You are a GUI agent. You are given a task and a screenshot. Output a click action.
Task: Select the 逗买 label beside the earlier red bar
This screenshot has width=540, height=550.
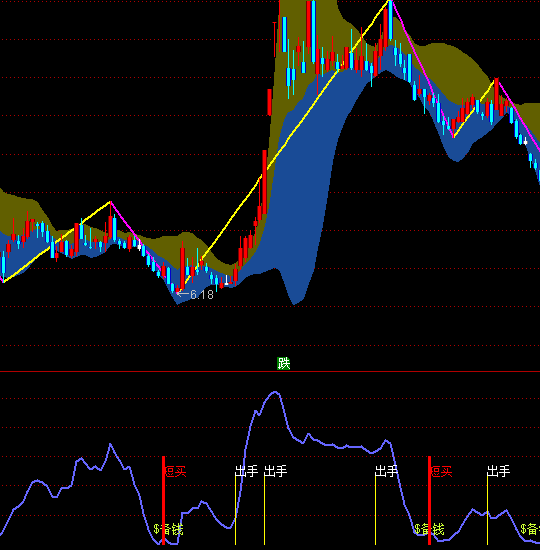[x=175, y=472]
